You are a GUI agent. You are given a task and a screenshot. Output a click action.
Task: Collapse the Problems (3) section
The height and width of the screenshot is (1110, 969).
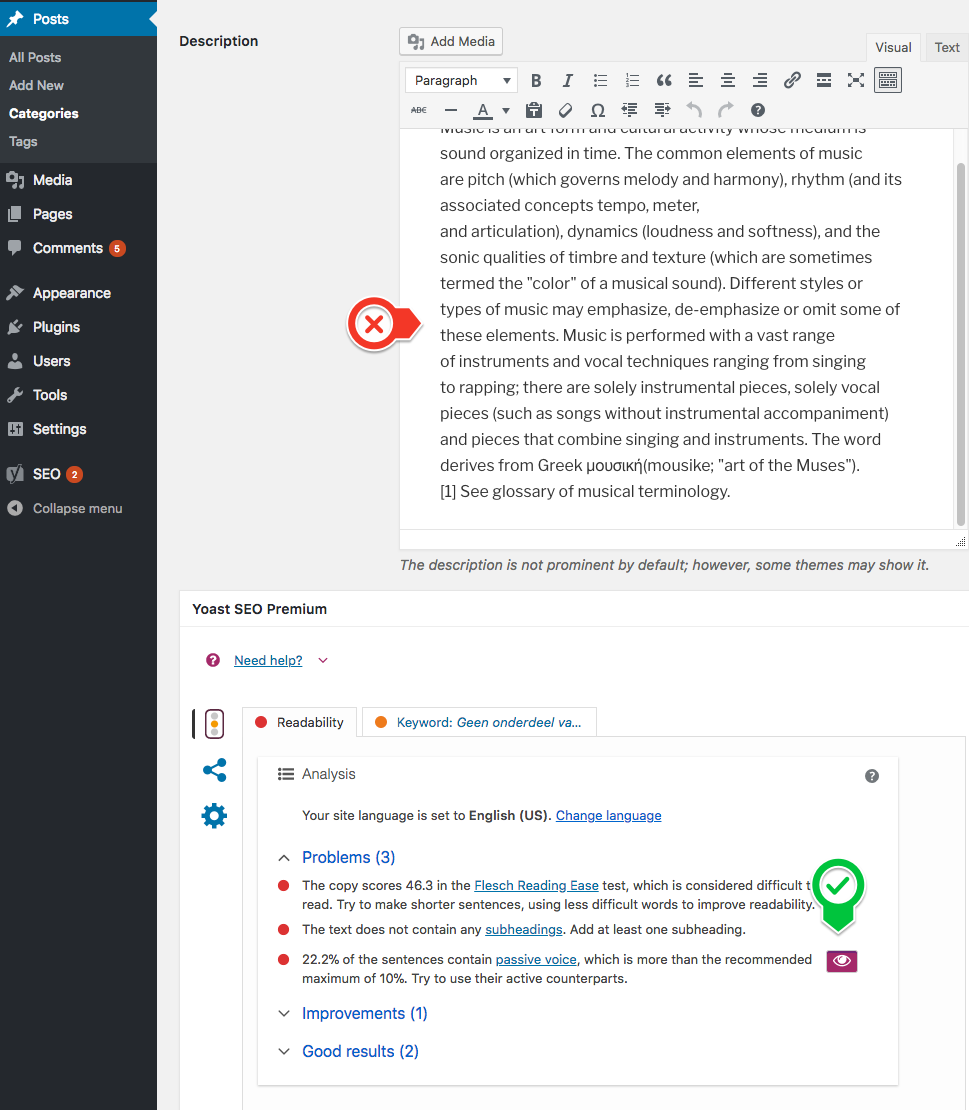348,857
